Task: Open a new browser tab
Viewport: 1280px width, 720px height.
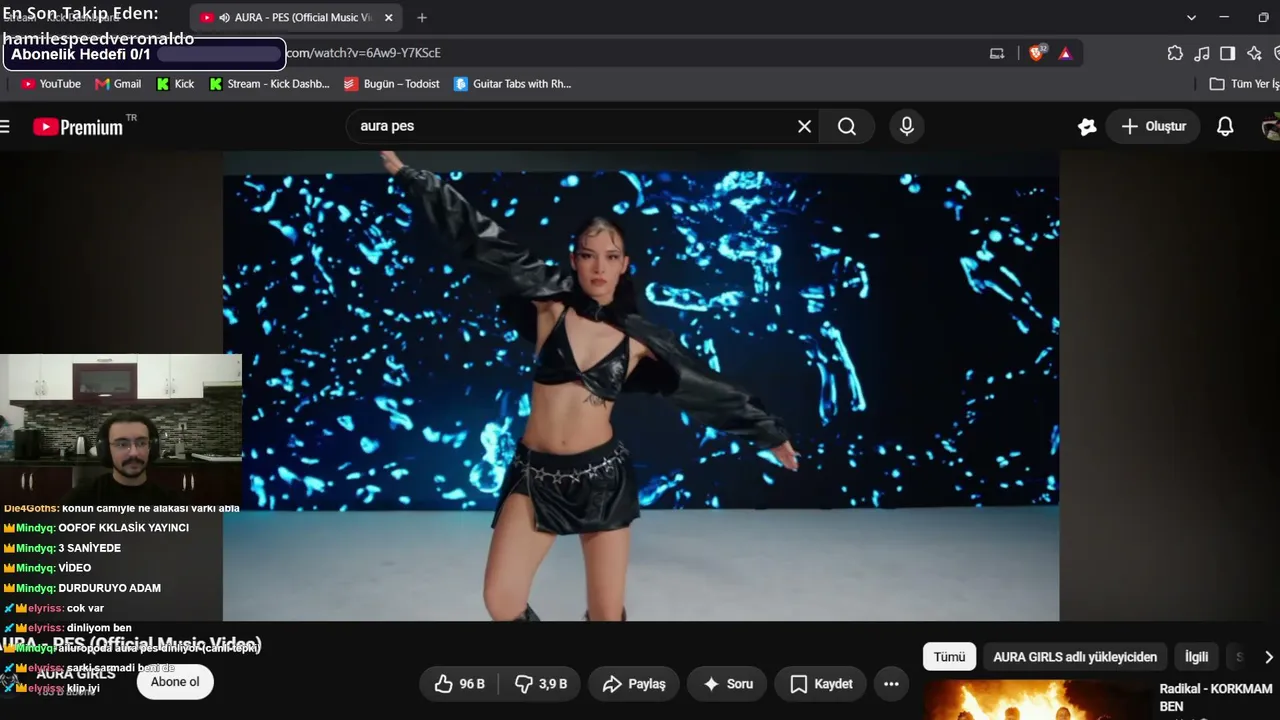Action: coord(422,18)
